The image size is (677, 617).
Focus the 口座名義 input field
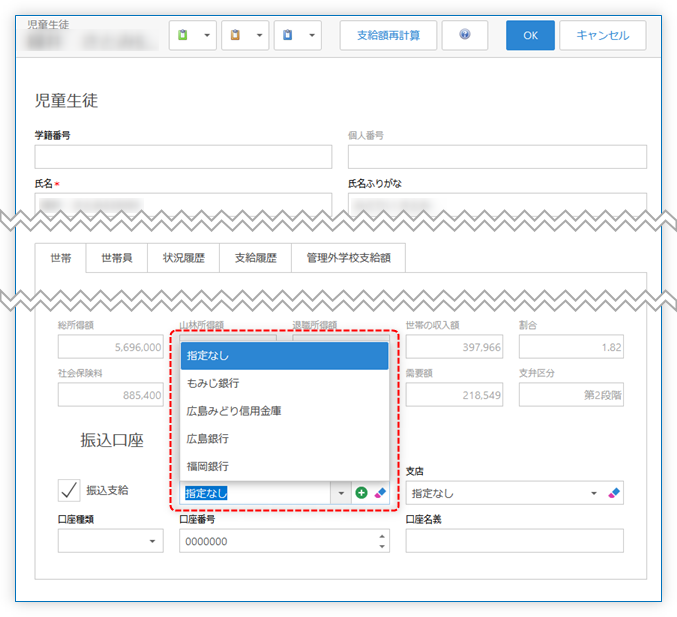coord(514,541)
